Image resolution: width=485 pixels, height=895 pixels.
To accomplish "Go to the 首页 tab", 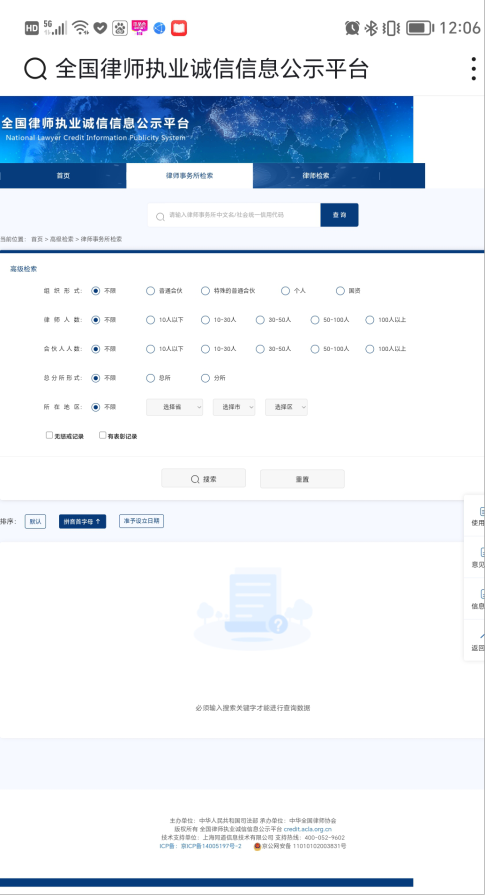I will [63, 176].
